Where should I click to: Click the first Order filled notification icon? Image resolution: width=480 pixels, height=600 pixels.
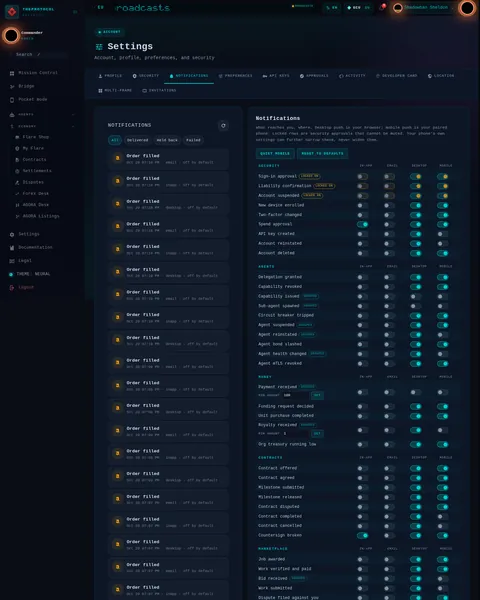pyautogui.click(x=118, y=158)
